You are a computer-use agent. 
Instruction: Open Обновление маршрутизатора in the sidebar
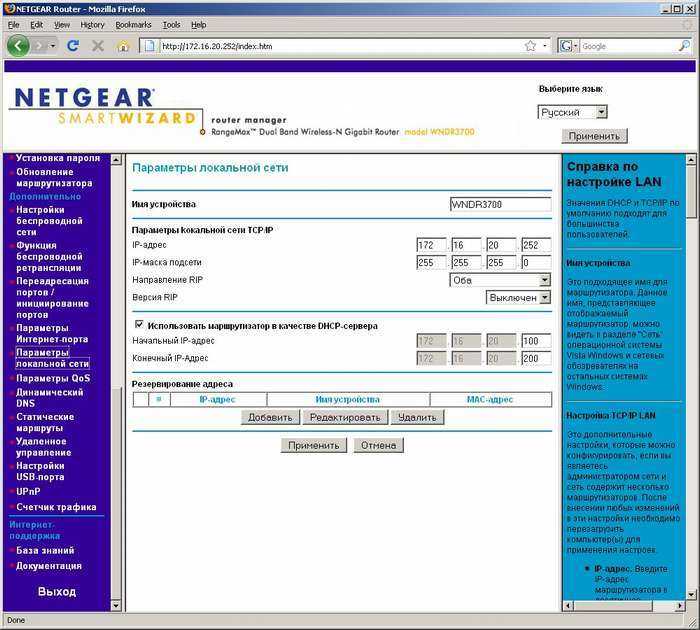[x=54, y=178]
